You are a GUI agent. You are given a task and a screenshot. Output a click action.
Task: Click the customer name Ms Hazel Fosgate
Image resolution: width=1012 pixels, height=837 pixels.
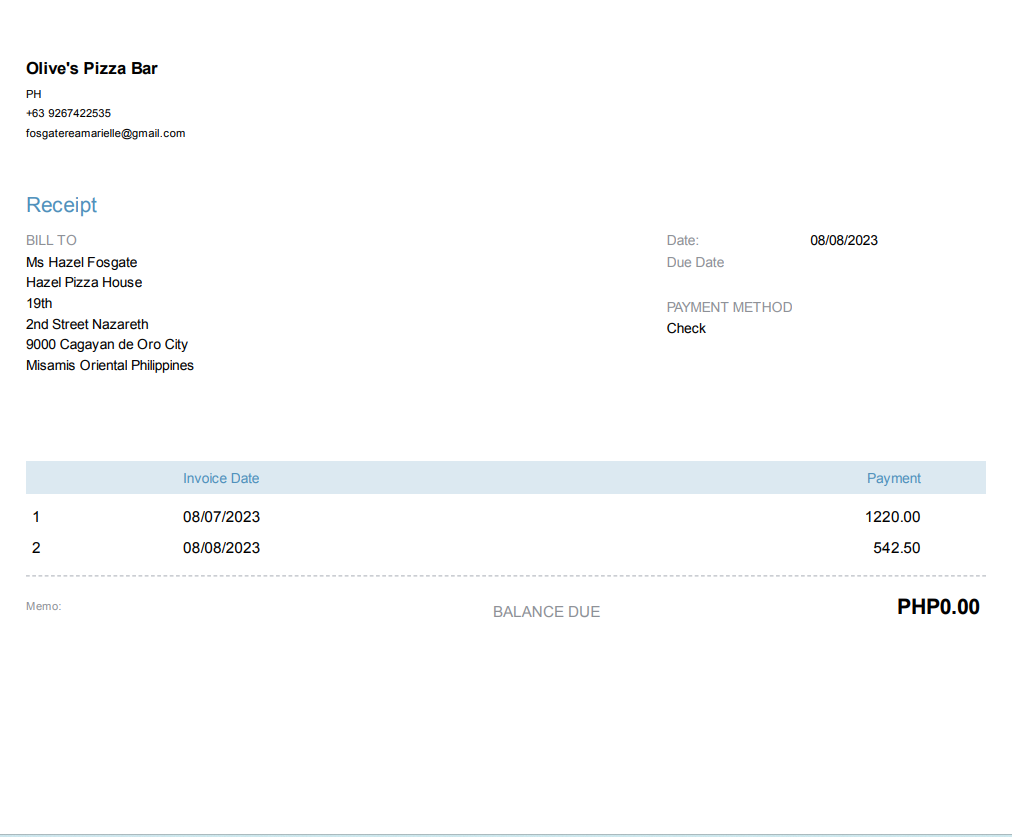(x=81, y=263)
